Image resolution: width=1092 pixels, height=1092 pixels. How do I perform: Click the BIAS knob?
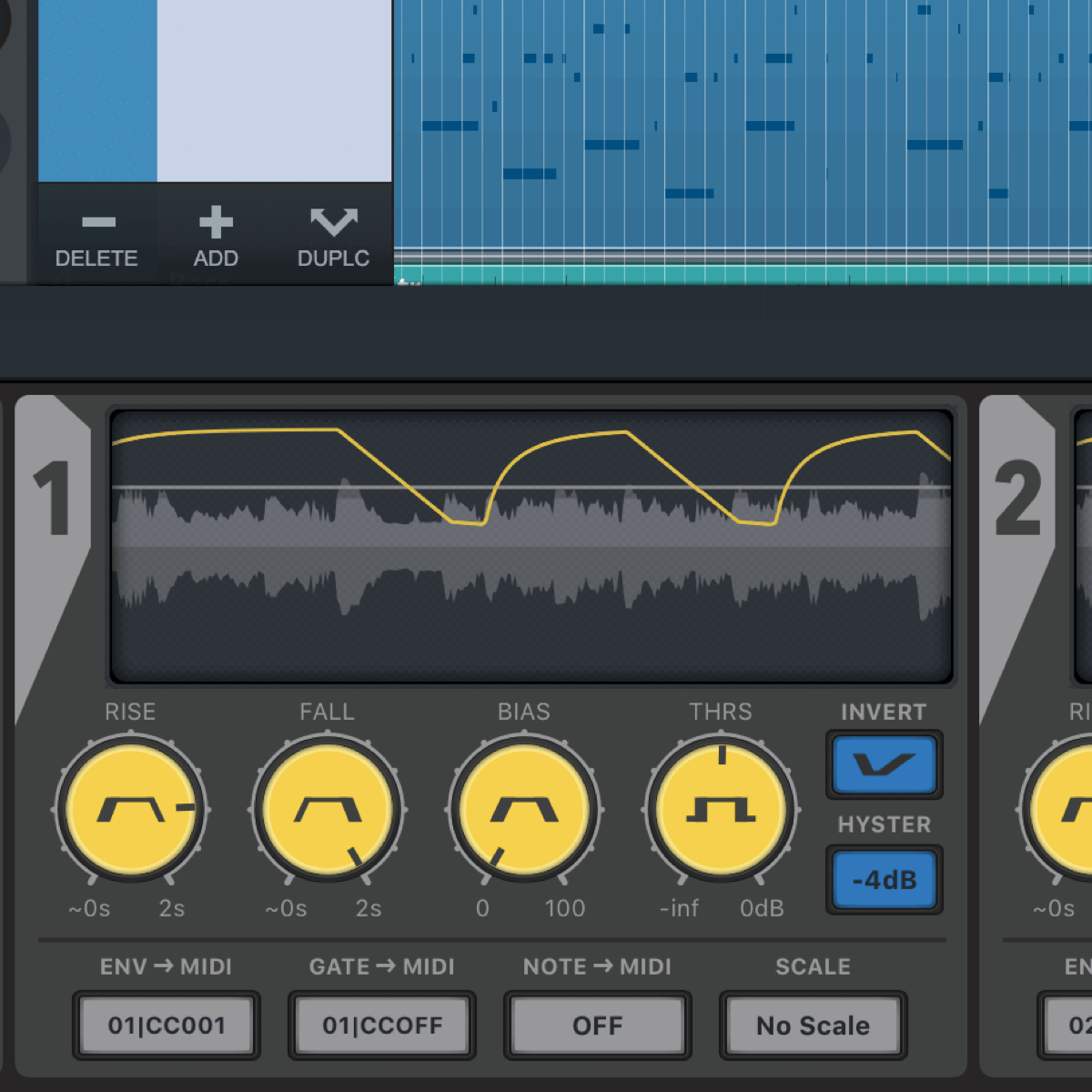pyautogui.click(x=524, y=809)
